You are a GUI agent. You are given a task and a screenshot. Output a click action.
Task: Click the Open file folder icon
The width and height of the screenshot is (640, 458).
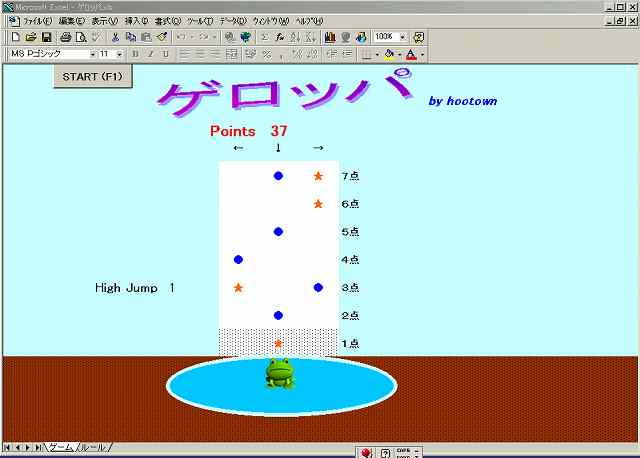click(x=30, y=37)
